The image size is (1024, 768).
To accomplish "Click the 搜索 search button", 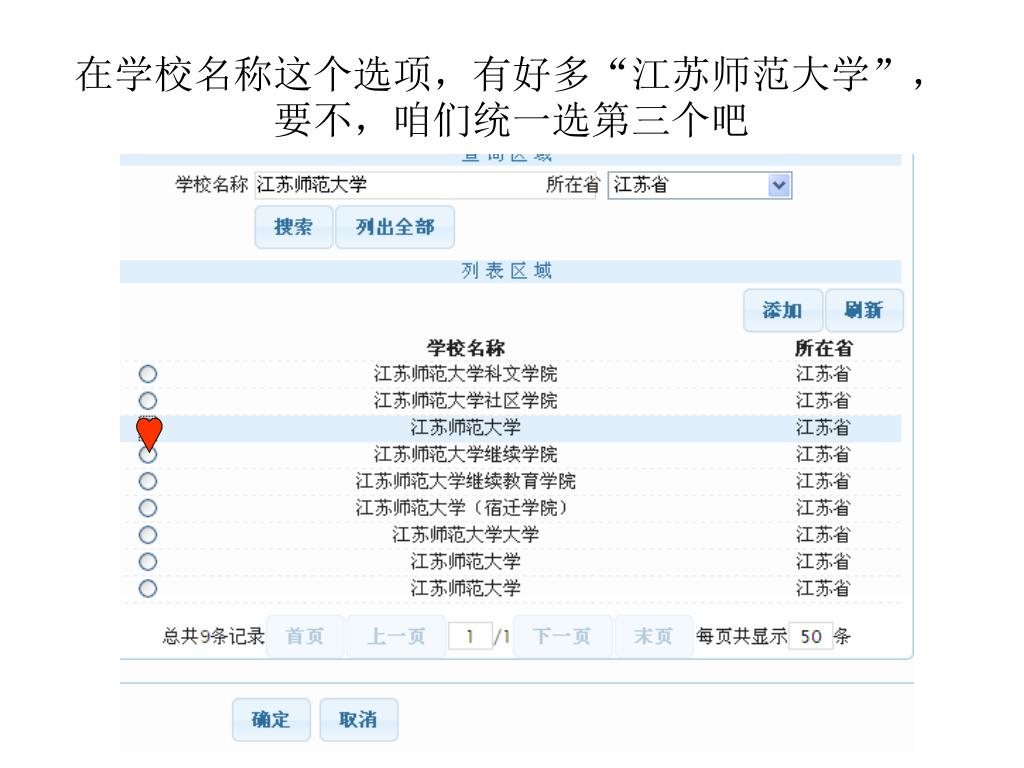I will click(293, 227).
